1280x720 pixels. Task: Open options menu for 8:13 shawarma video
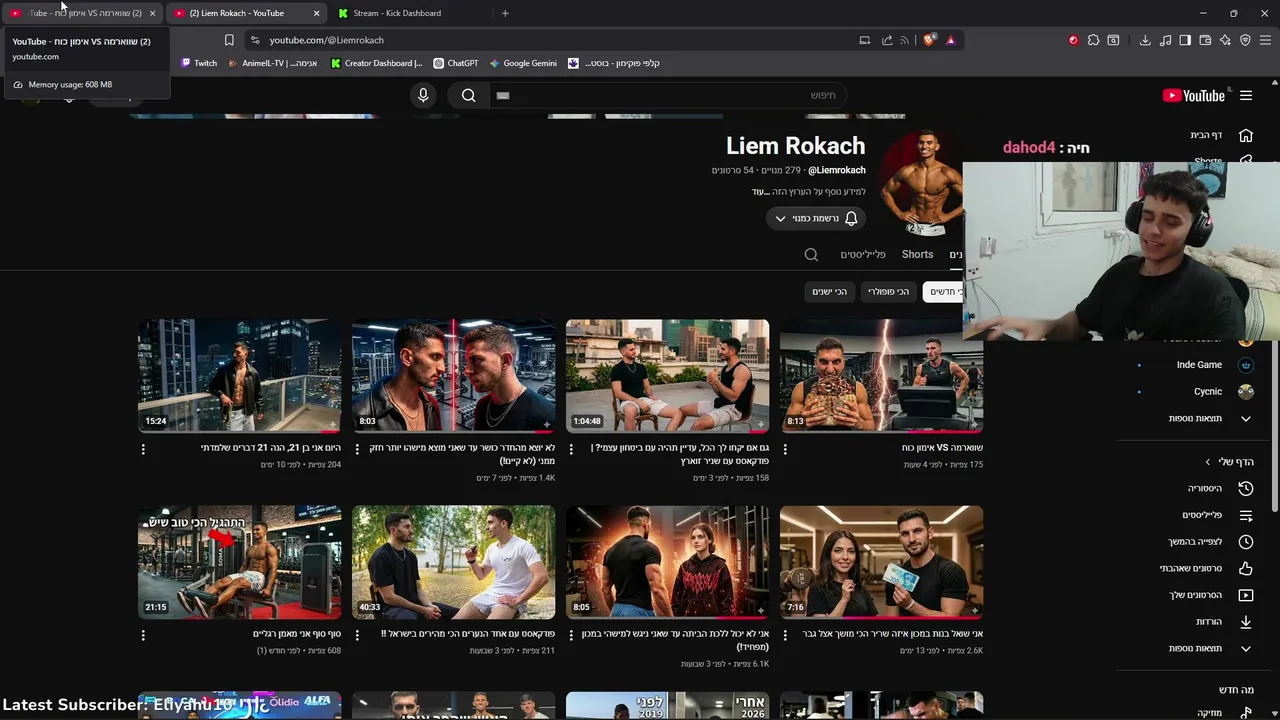tap(785, 449)
